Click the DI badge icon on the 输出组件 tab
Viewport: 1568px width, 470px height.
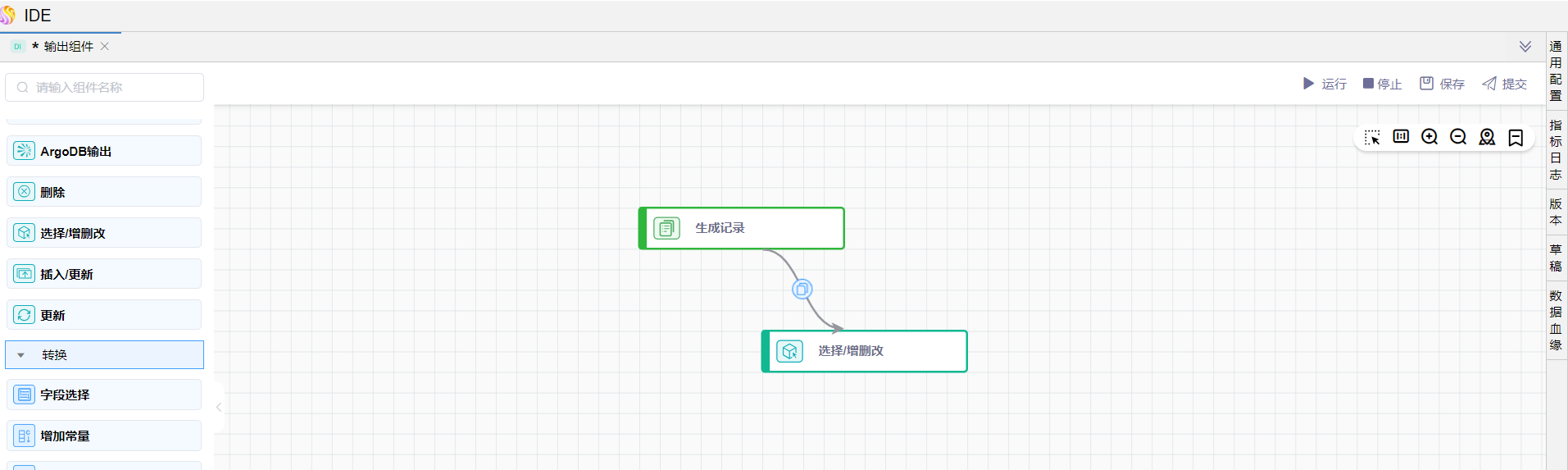(17, 47)
